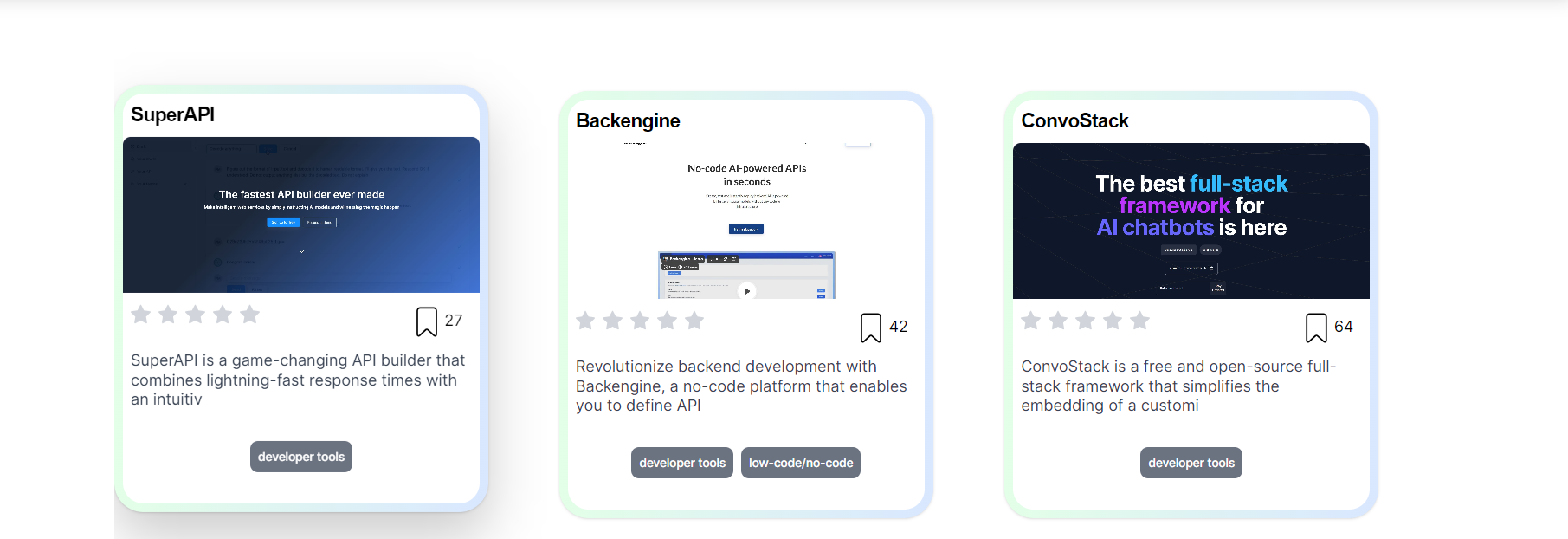Viewport: 1568px width, 539px height.
Task: Rate ConvoStack five stars
Action: tap(1139, 321)
